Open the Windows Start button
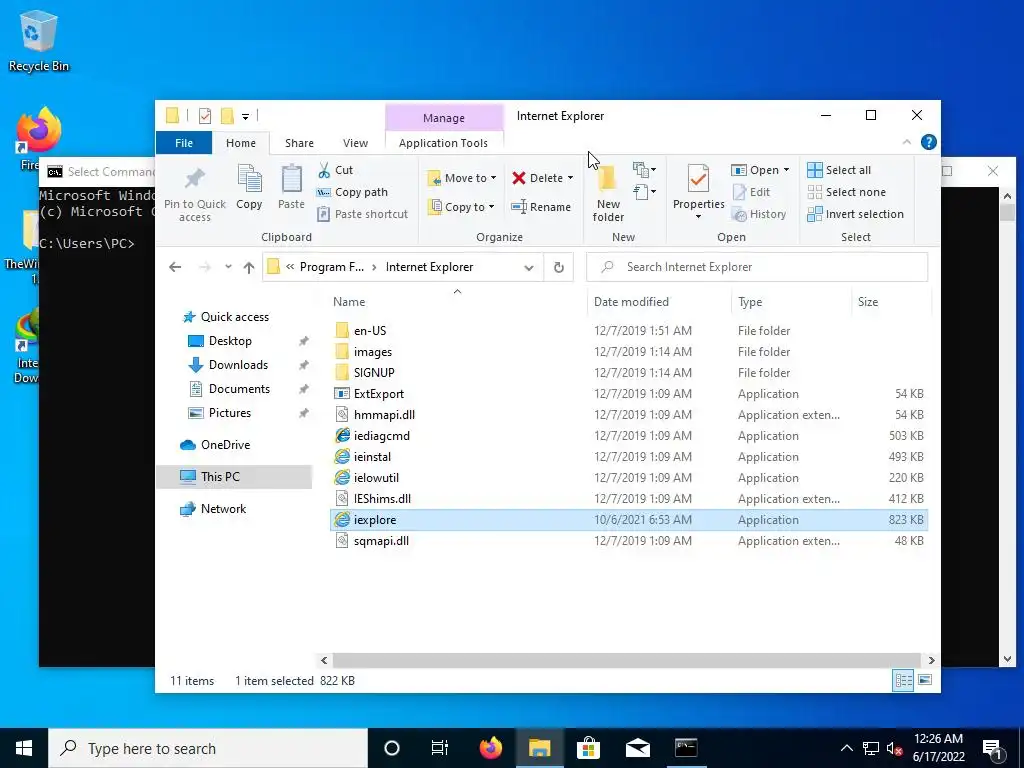The width and height of the screenshot is (1024, 768). tap(24, 748)
